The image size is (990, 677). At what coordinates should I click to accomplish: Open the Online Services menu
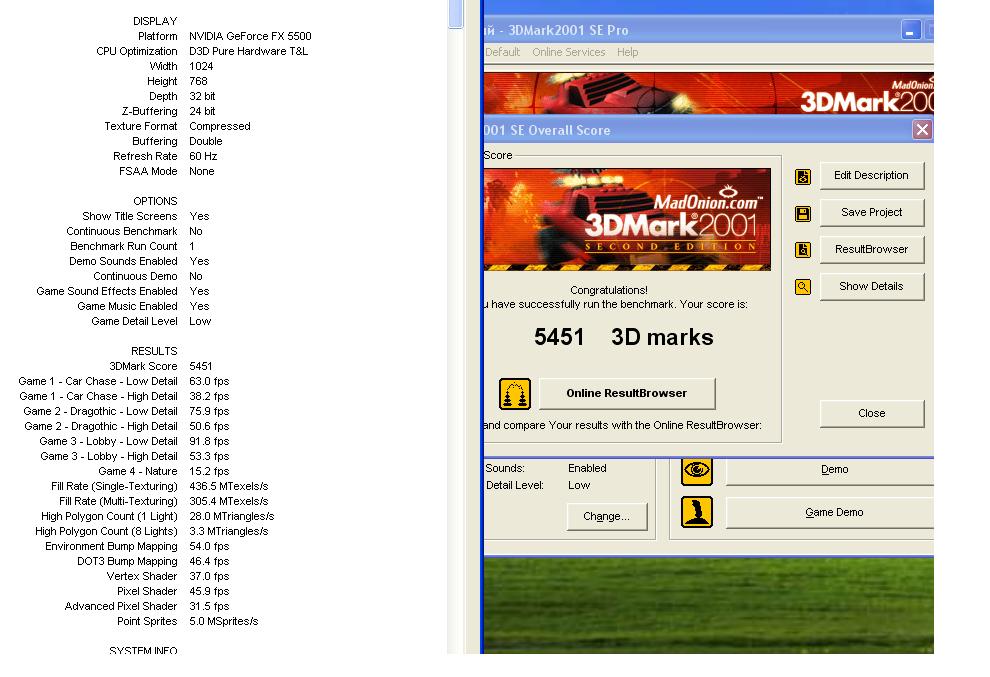(x=568, y=52)
